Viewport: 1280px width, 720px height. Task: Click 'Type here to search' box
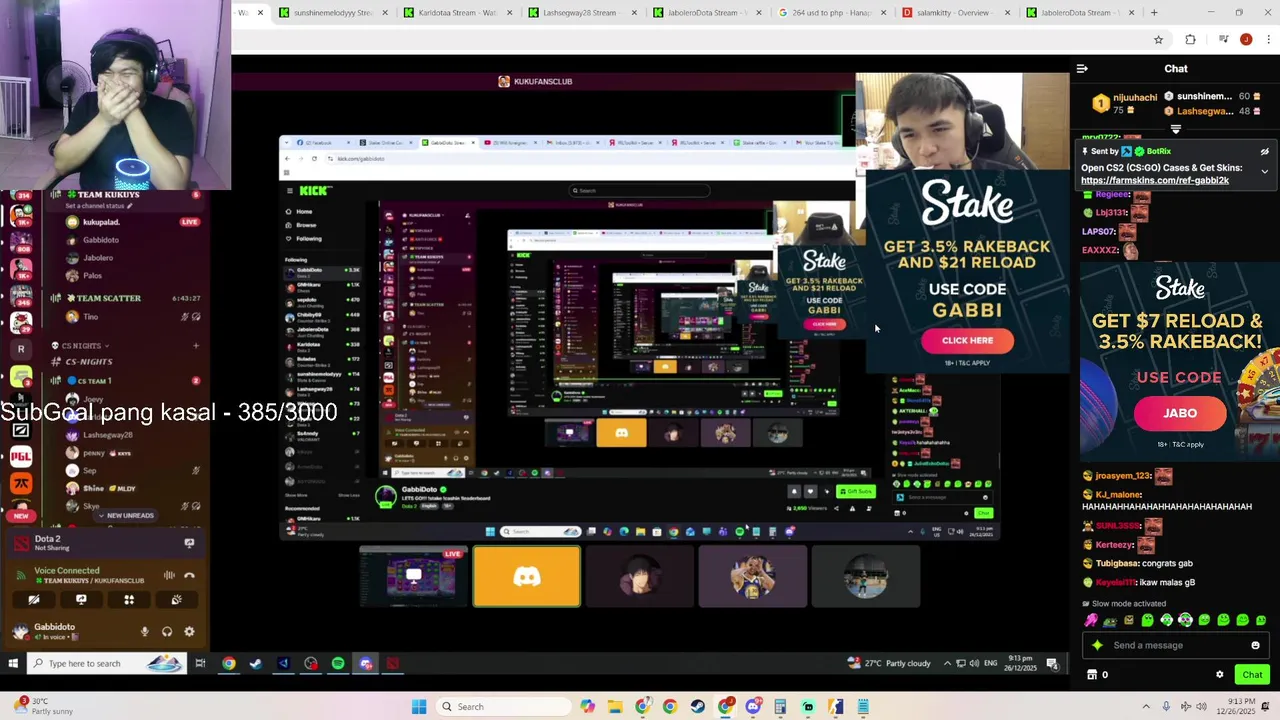click(x=105, y=663)
